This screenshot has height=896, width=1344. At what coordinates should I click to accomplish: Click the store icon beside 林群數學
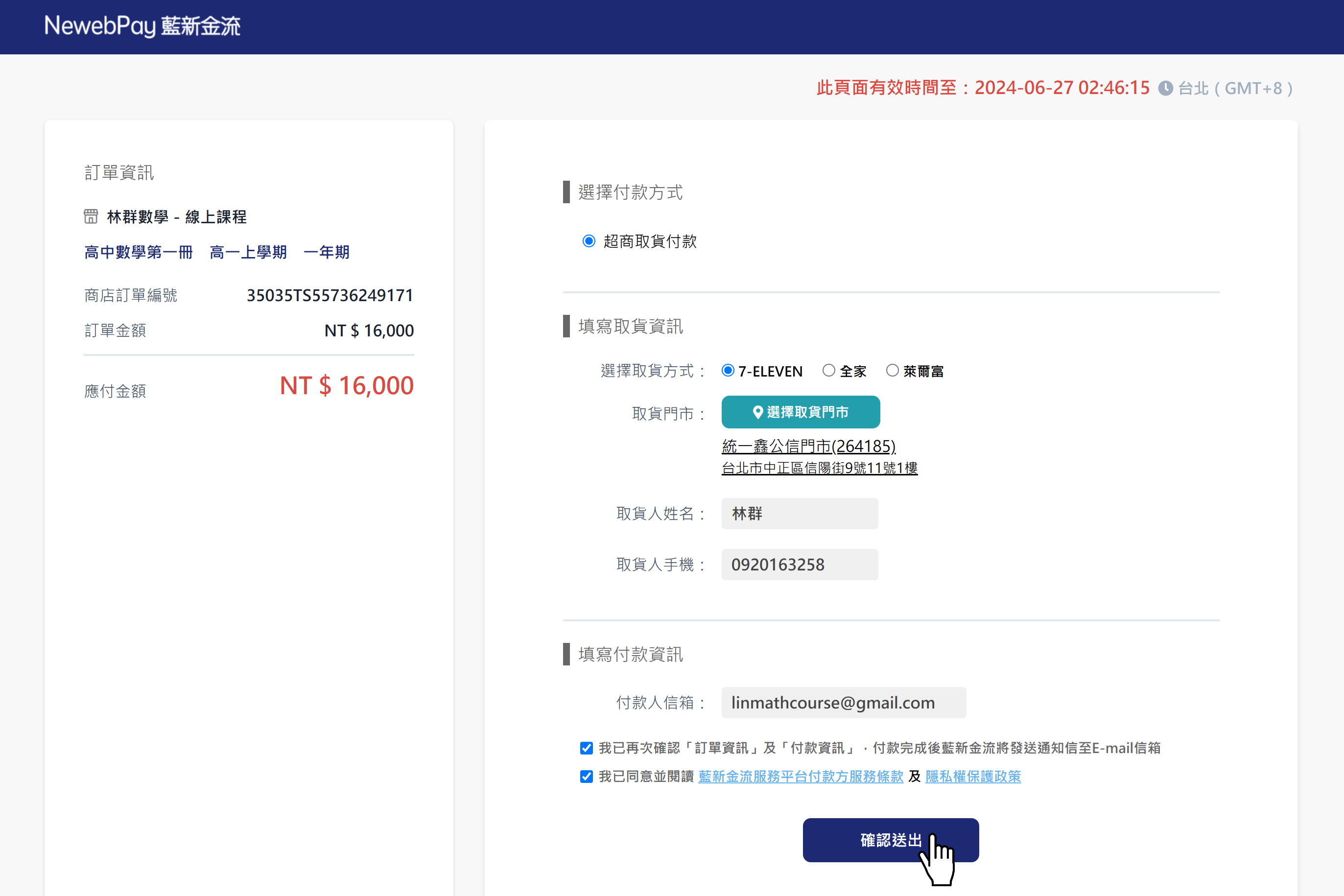[x=91, y=216]
